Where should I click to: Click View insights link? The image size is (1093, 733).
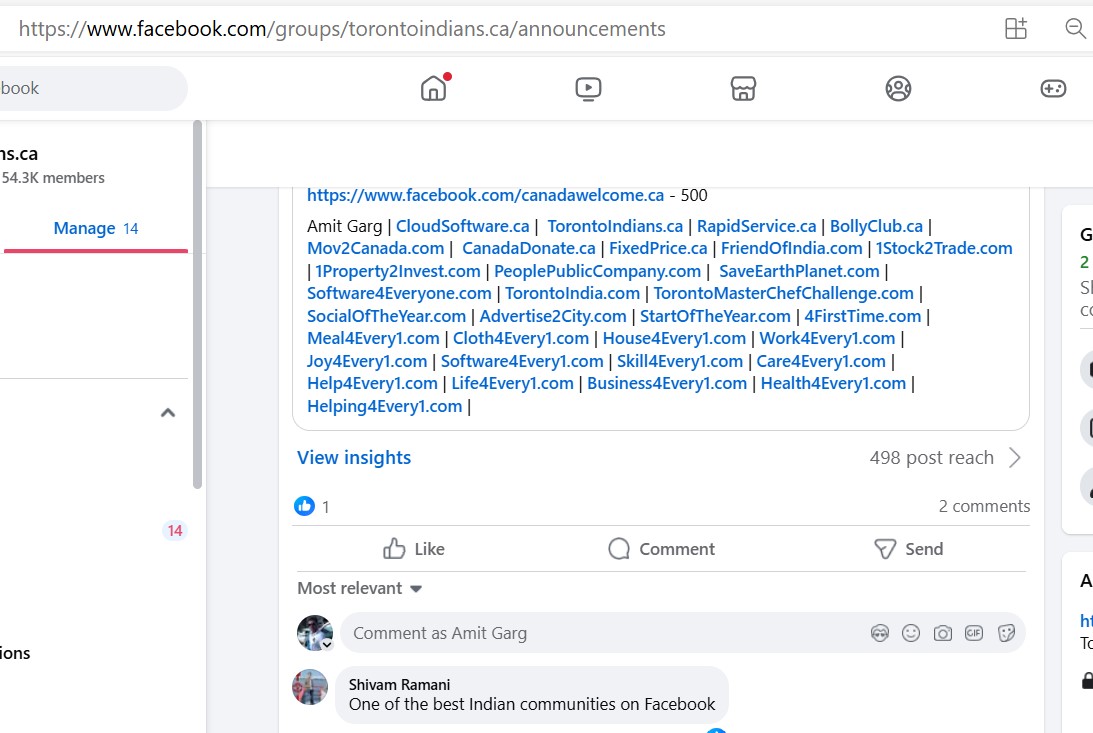coord(354,458)
